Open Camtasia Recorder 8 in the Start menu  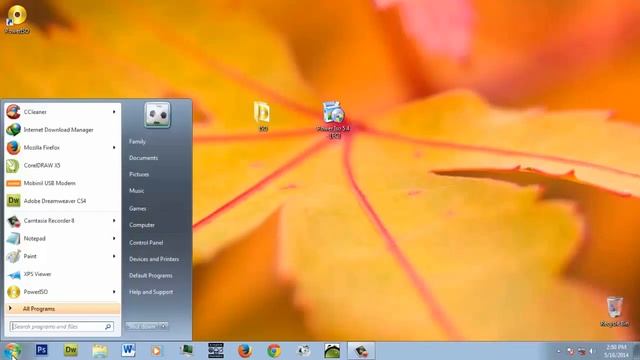pos(62,220)
